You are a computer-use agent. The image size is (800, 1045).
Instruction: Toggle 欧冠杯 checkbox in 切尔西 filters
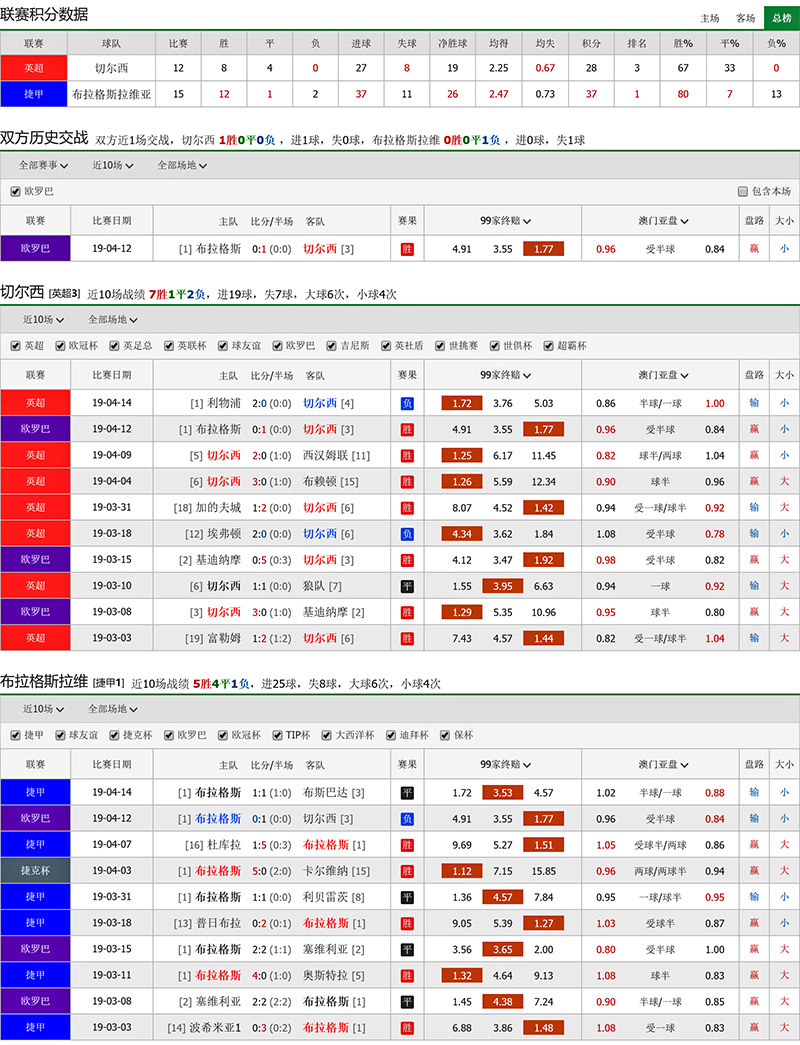60,346
